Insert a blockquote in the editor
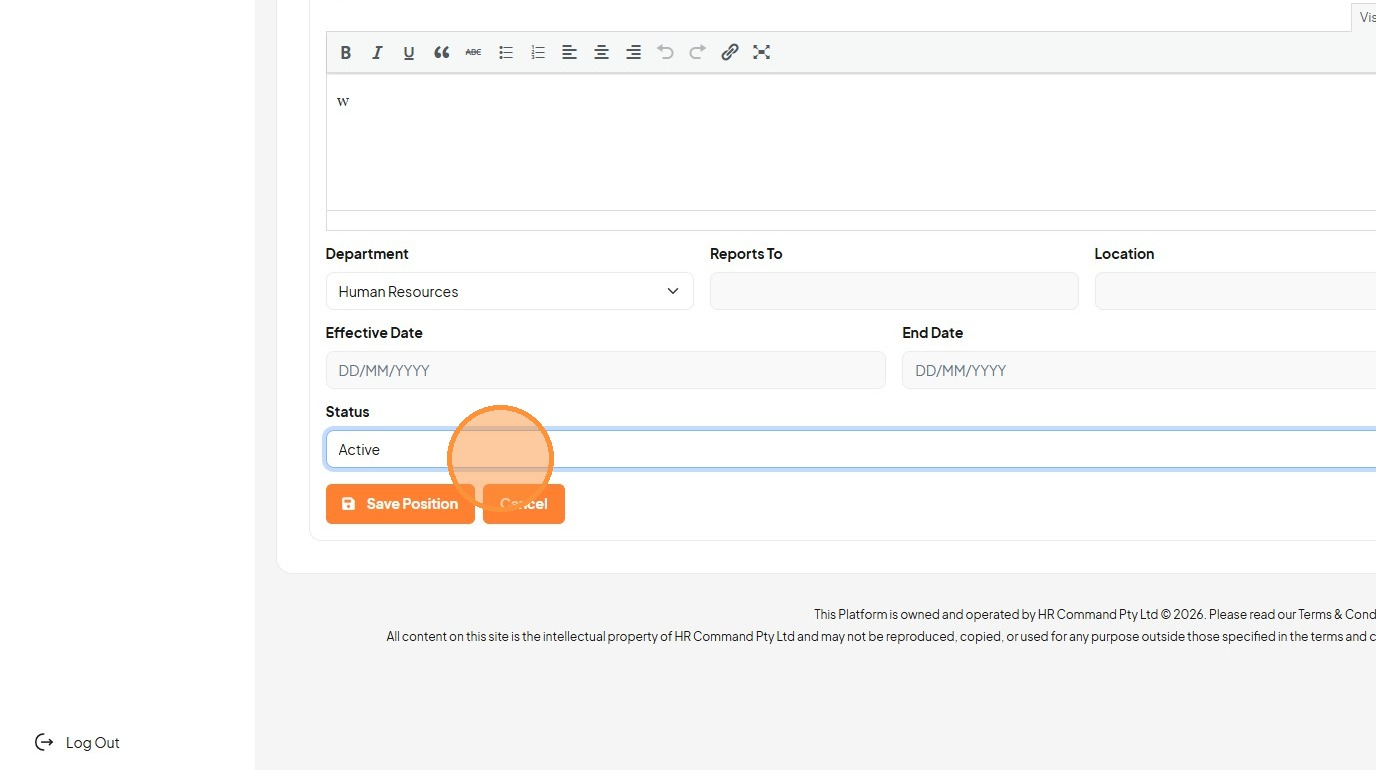 pyautogui.click(x=441, y=52)
